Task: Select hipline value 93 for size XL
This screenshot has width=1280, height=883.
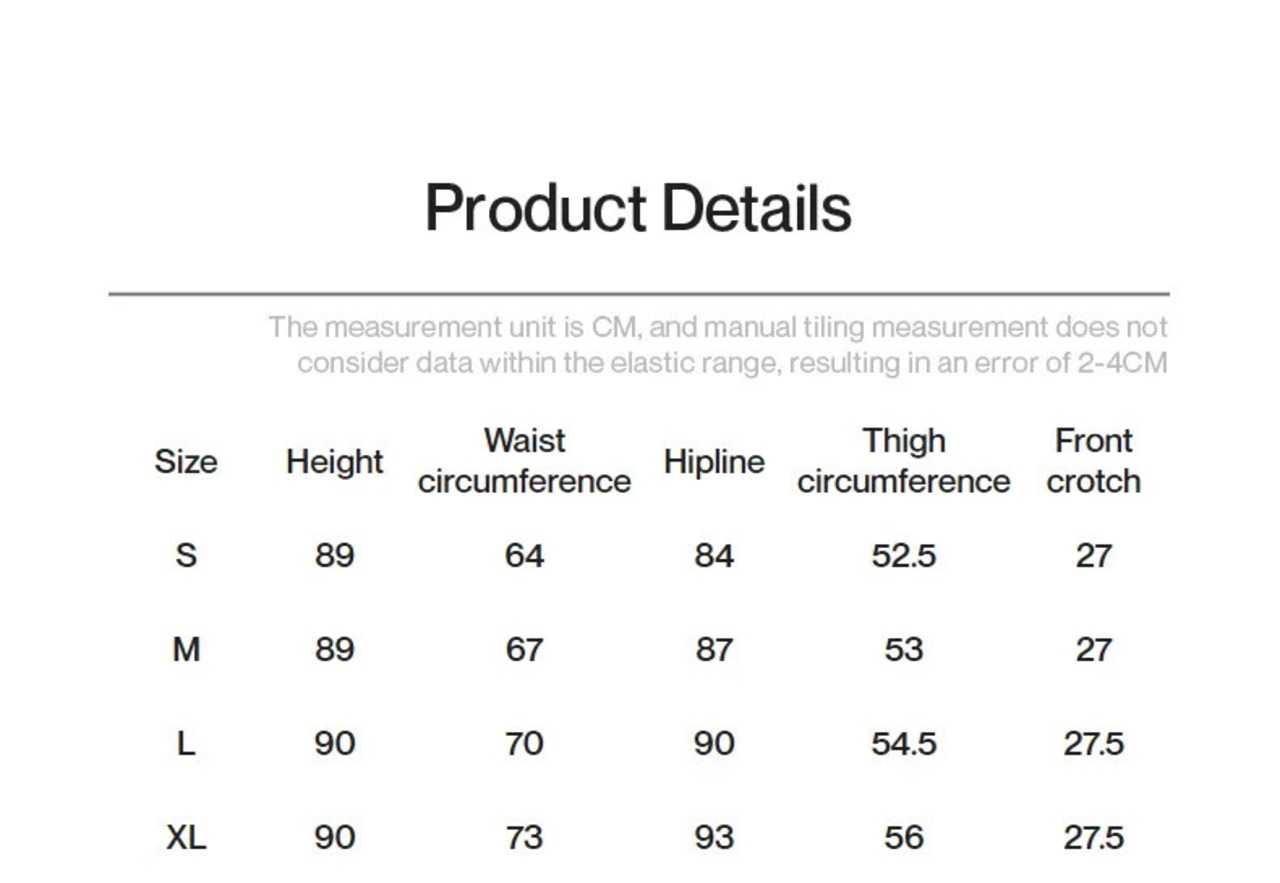Action: coord(714,838)
